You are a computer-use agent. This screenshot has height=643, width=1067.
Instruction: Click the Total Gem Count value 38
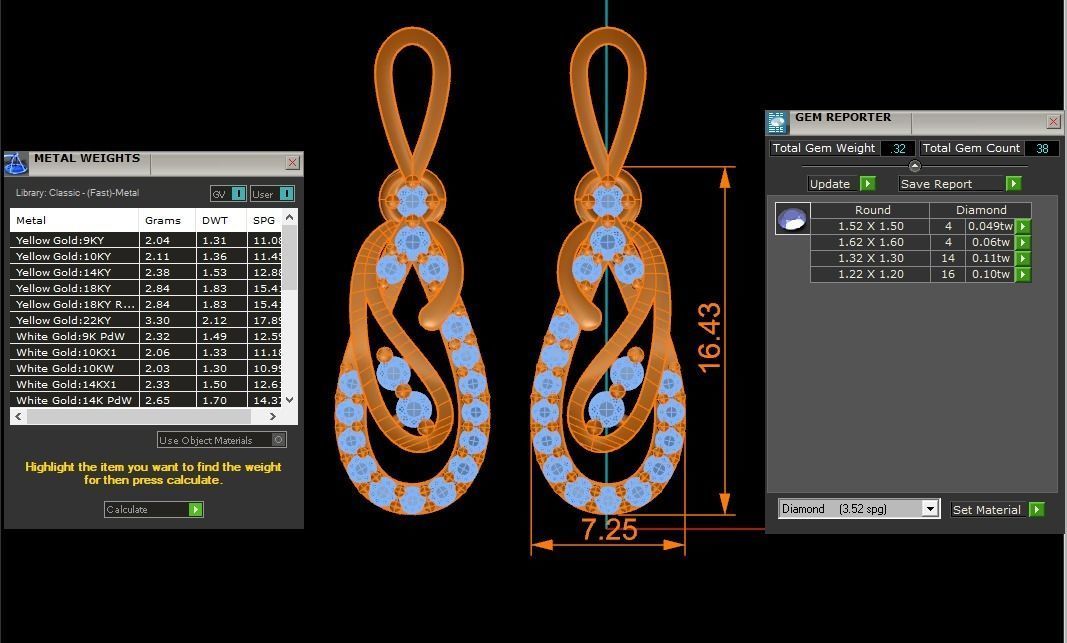pos(1042,148)
